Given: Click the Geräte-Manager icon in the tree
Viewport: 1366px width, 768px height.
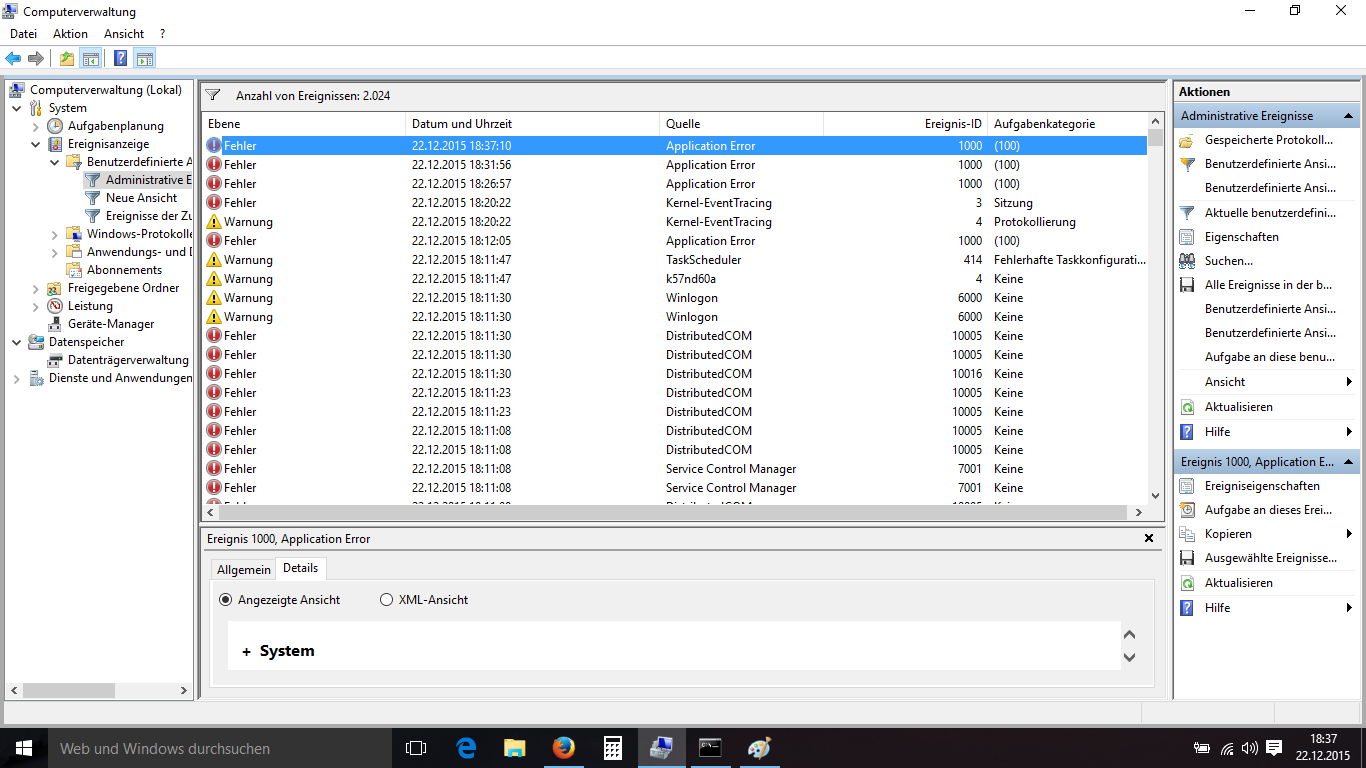Looking at the screenshot, I should point(55,324).
